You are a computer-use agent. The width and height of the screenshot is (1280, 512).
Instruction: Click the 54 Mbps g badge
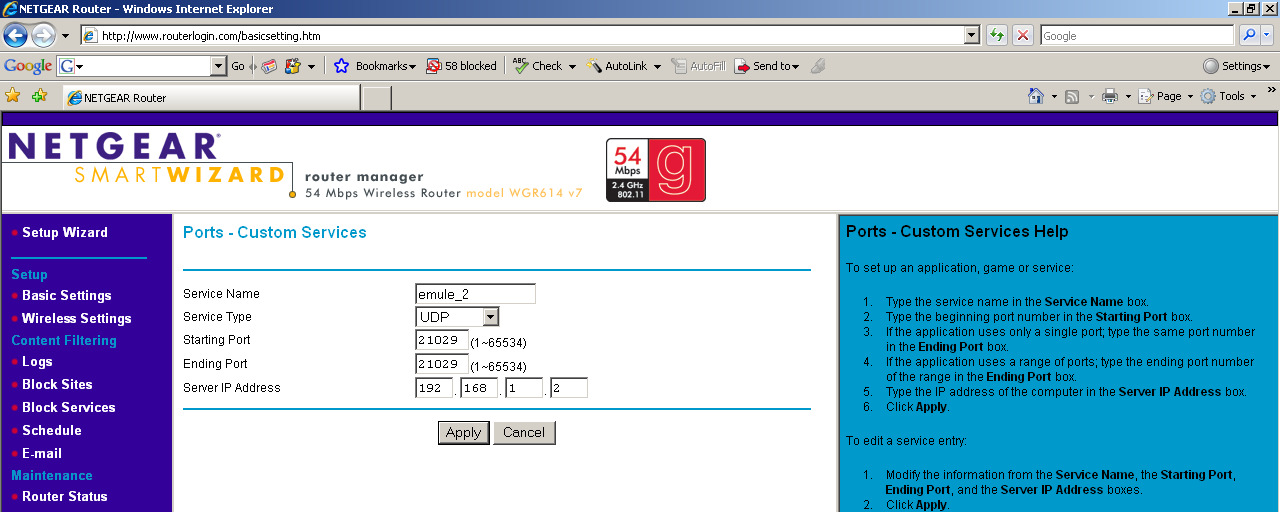click(656, 170)
